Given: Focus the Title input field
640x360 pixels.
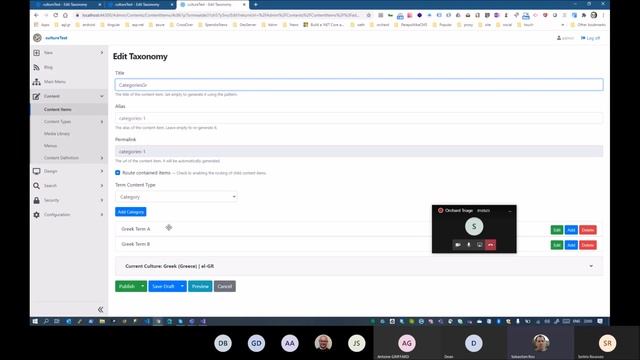Looking at the screenshot, I should [x=359, y=85].
